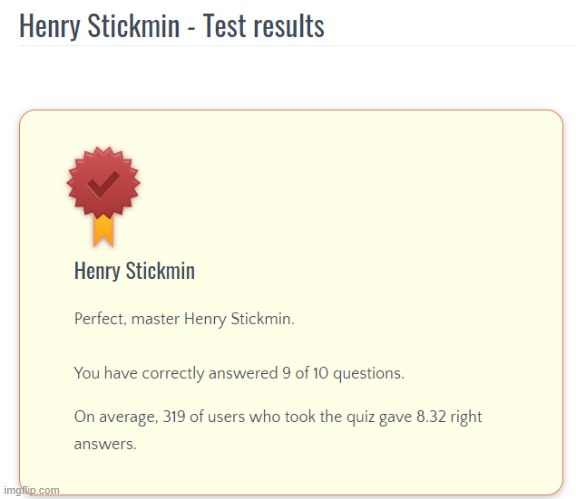The image size is (576, 499).
Task: Click the 'Perfect, master Henry Stickmin.' message
Action: pos(184,319)
